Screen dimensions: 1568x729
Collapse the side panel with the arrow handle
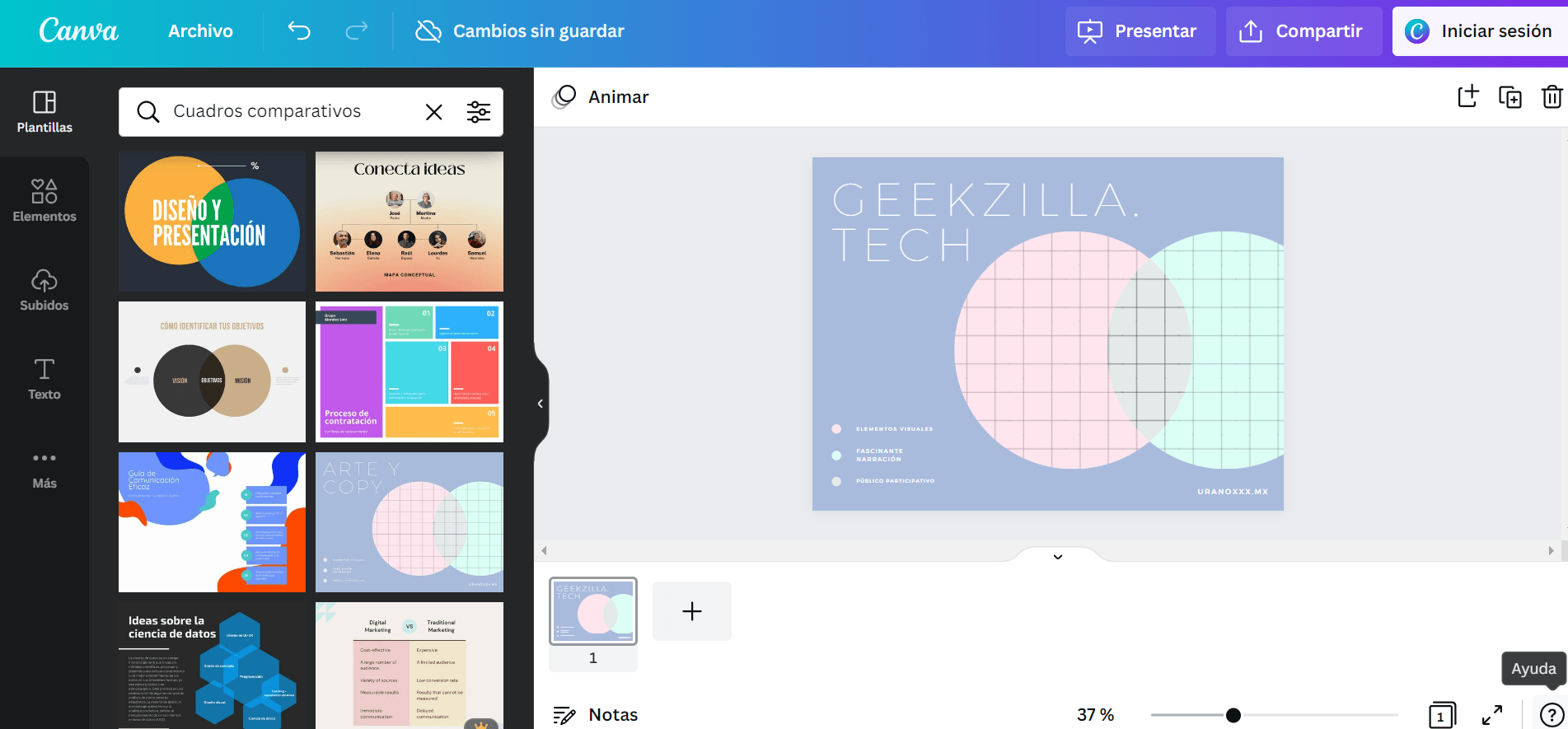point(541,404)
